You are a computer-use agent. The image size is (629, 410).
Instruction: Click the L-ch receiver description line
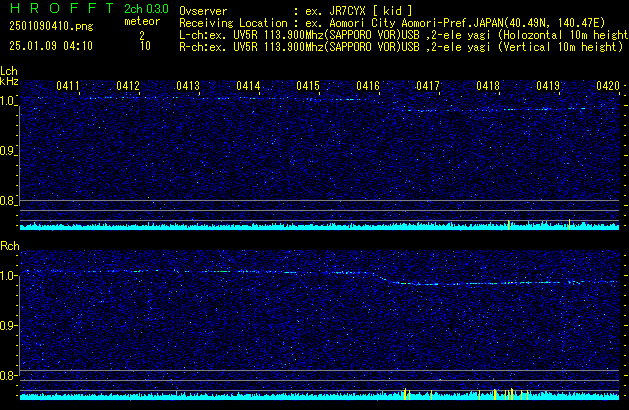404,35
